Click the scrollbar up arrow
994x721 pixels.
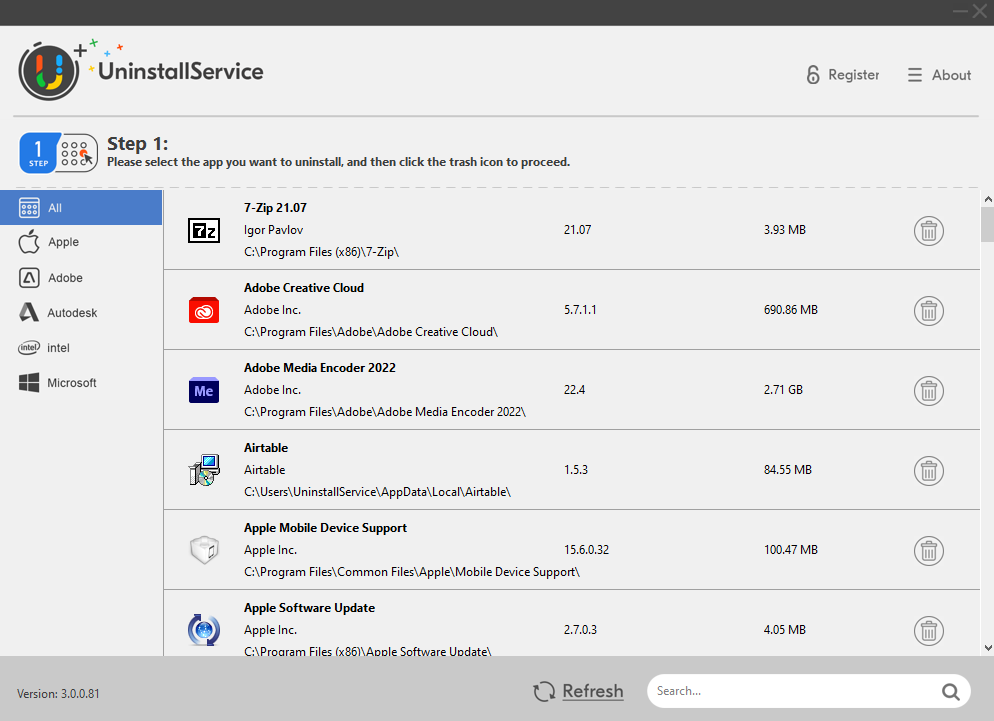point(988,199)
